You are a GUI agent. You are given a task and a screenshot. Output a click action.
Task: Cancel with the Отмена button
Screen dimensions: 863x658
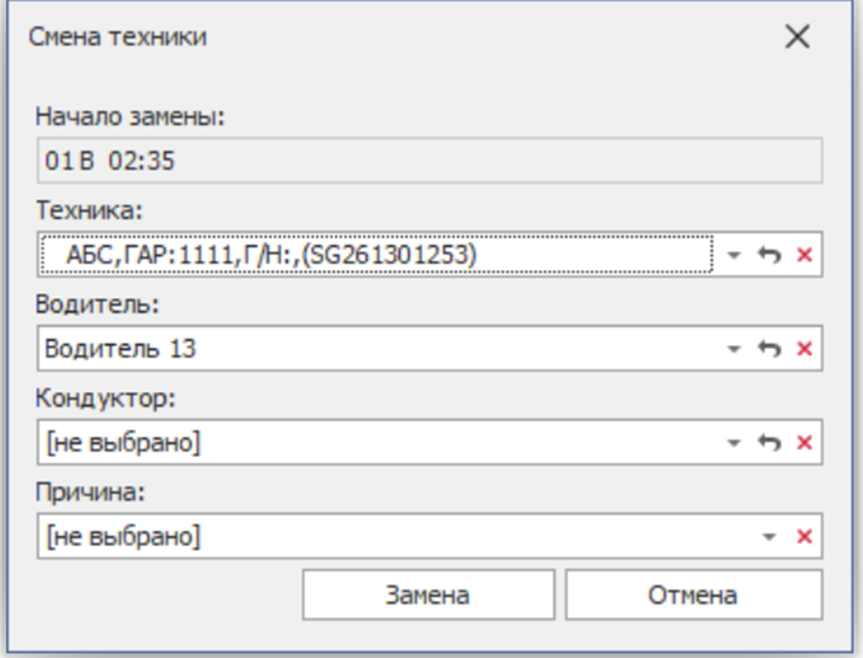tap(693, 596)
